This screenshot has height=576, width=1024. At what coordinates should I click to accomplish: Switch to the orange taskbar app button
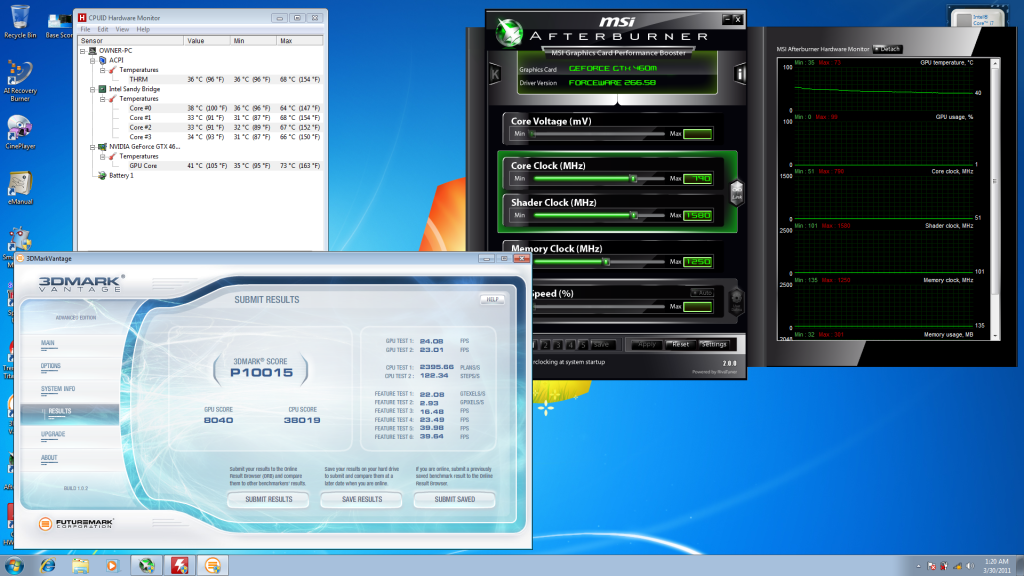click(x=213, y=566)
